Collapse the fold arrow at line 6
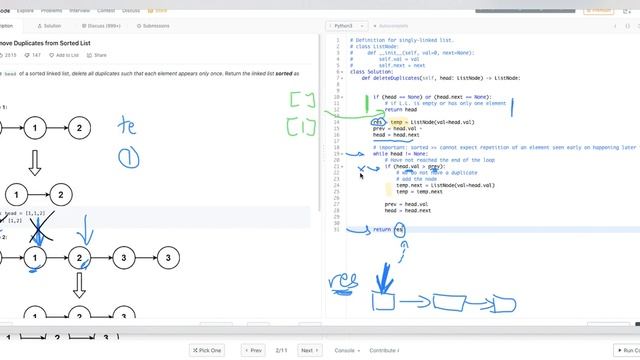Screen dimensions: 640x360 click(342, 72)
